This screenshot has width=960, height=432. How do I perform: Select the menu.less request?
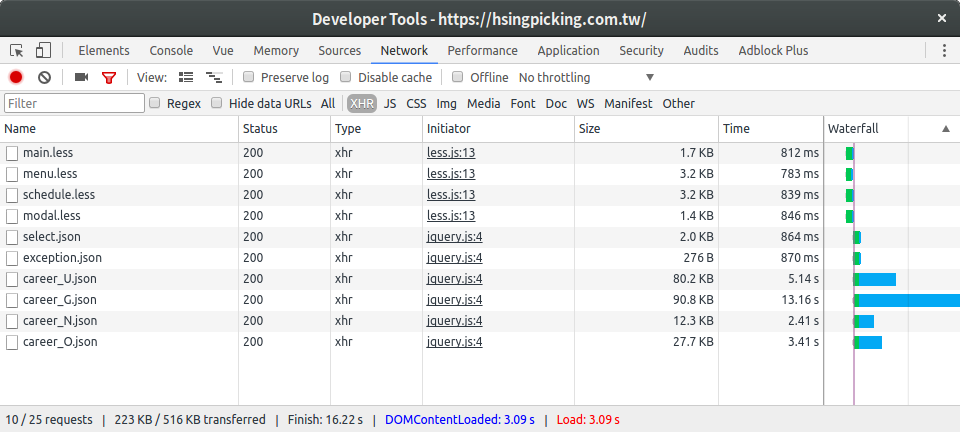point(50,174)
